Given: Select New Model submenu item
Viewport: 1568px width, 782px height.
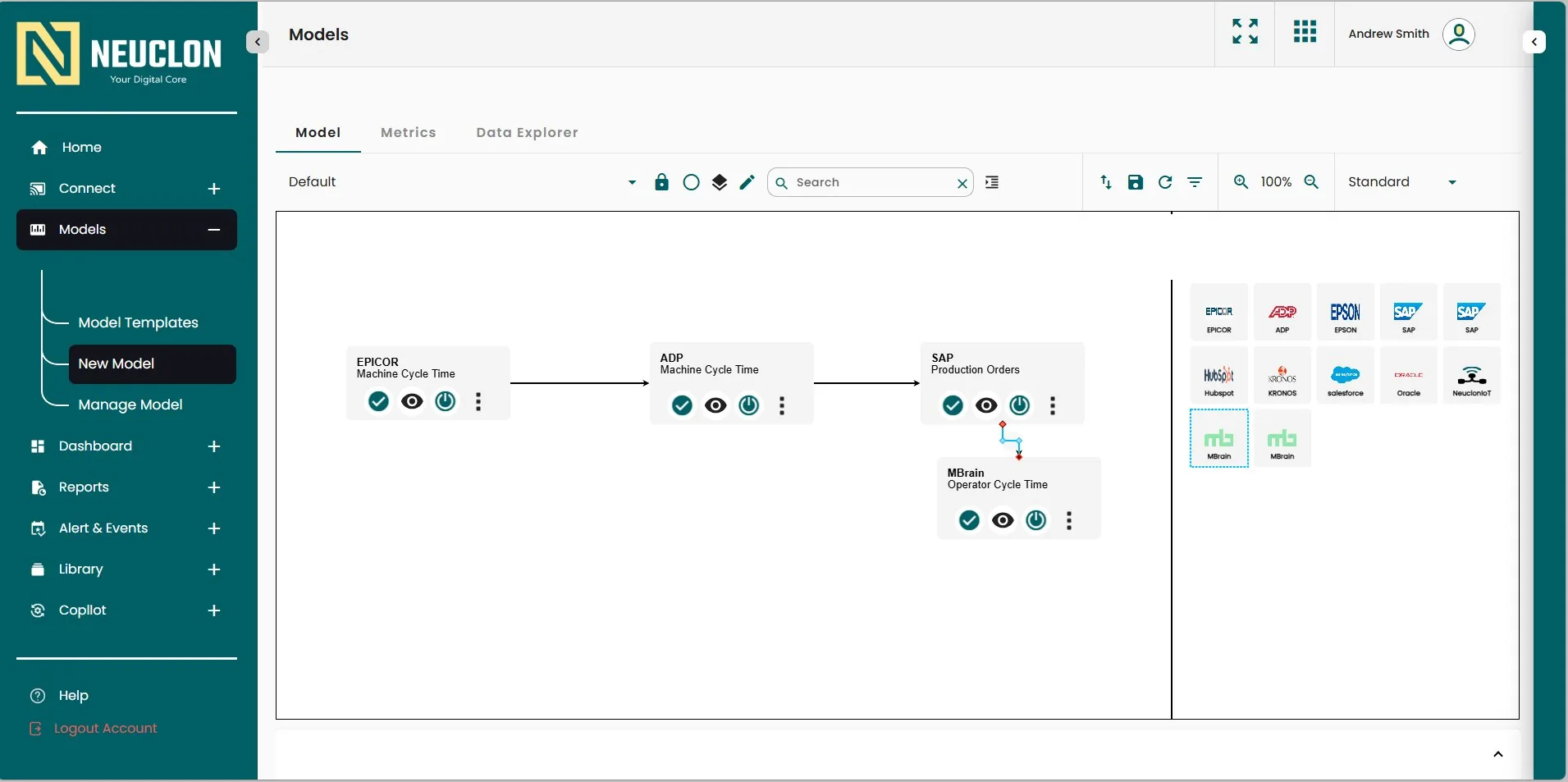Looking at the screenshot, I should [x=153, y=364].
